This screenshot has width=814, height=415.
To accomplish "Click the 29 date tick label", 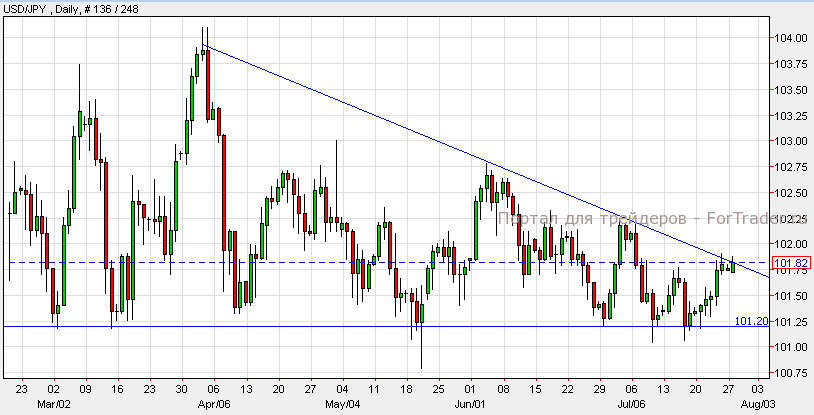I will 600,390.
